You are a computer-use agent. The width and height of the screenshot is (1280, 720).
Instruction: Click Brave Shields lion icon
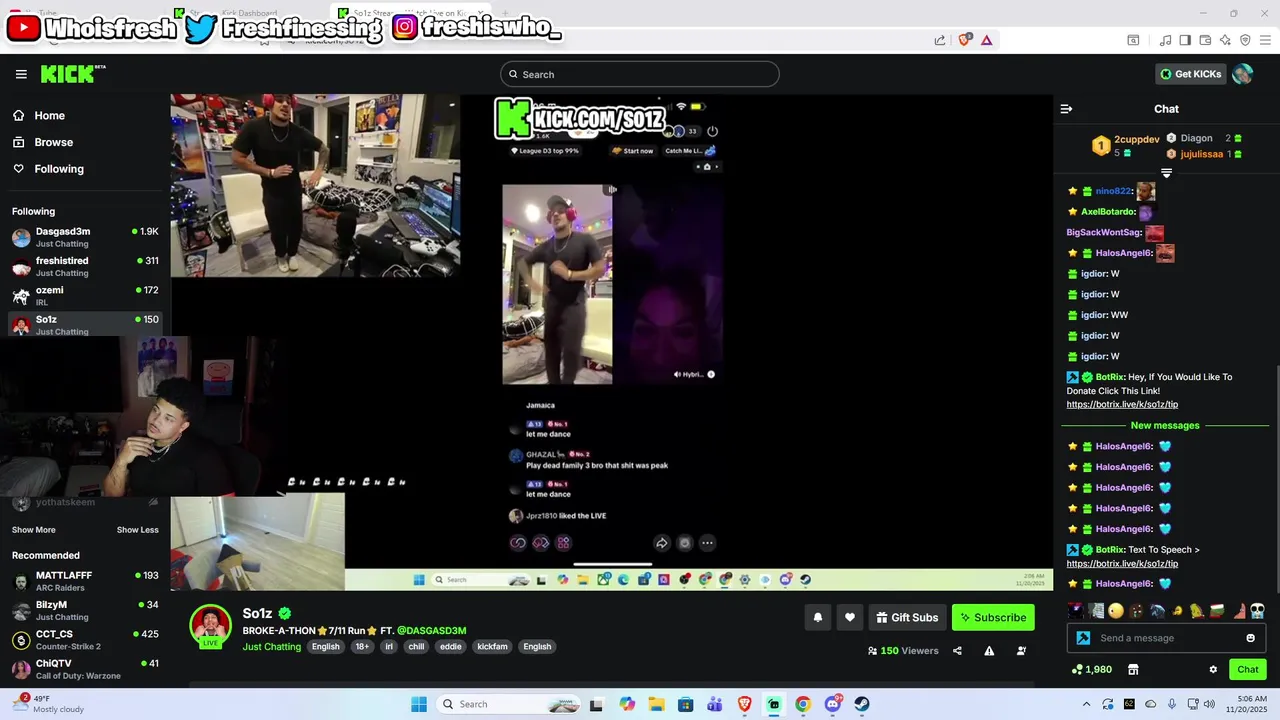click(x=965, y=40)
